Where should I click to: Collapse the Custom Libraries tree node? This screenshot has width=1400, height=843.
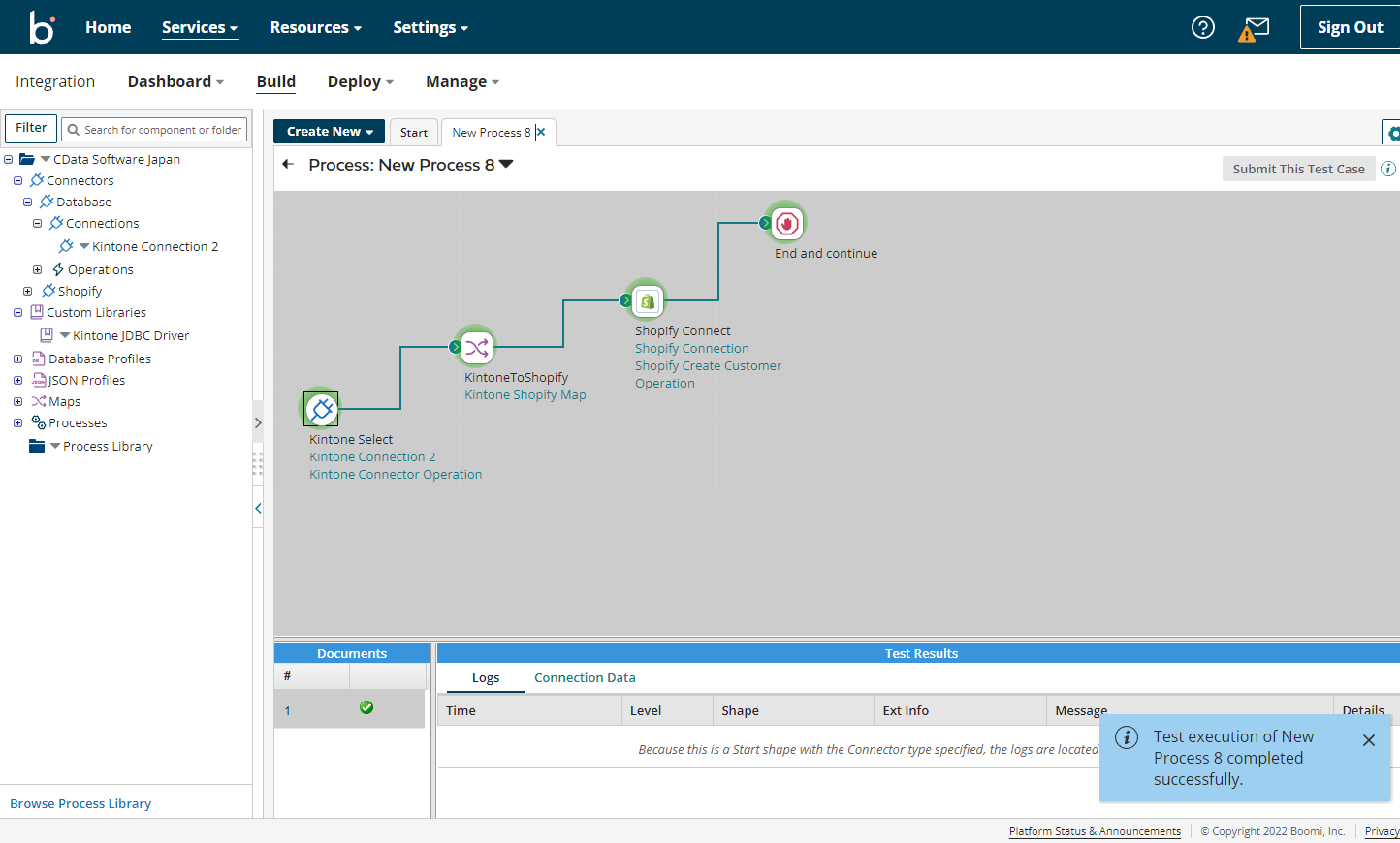click(x=17, y=312)
